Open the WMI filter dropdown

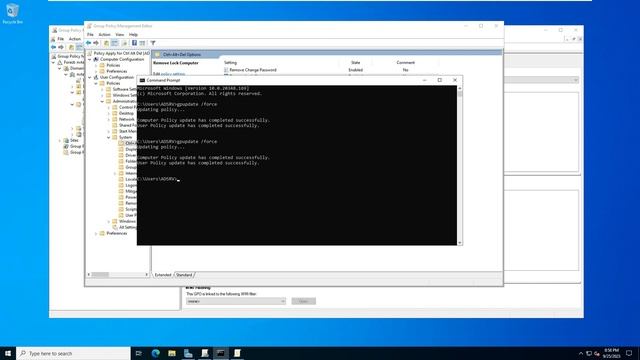(236, 301)
